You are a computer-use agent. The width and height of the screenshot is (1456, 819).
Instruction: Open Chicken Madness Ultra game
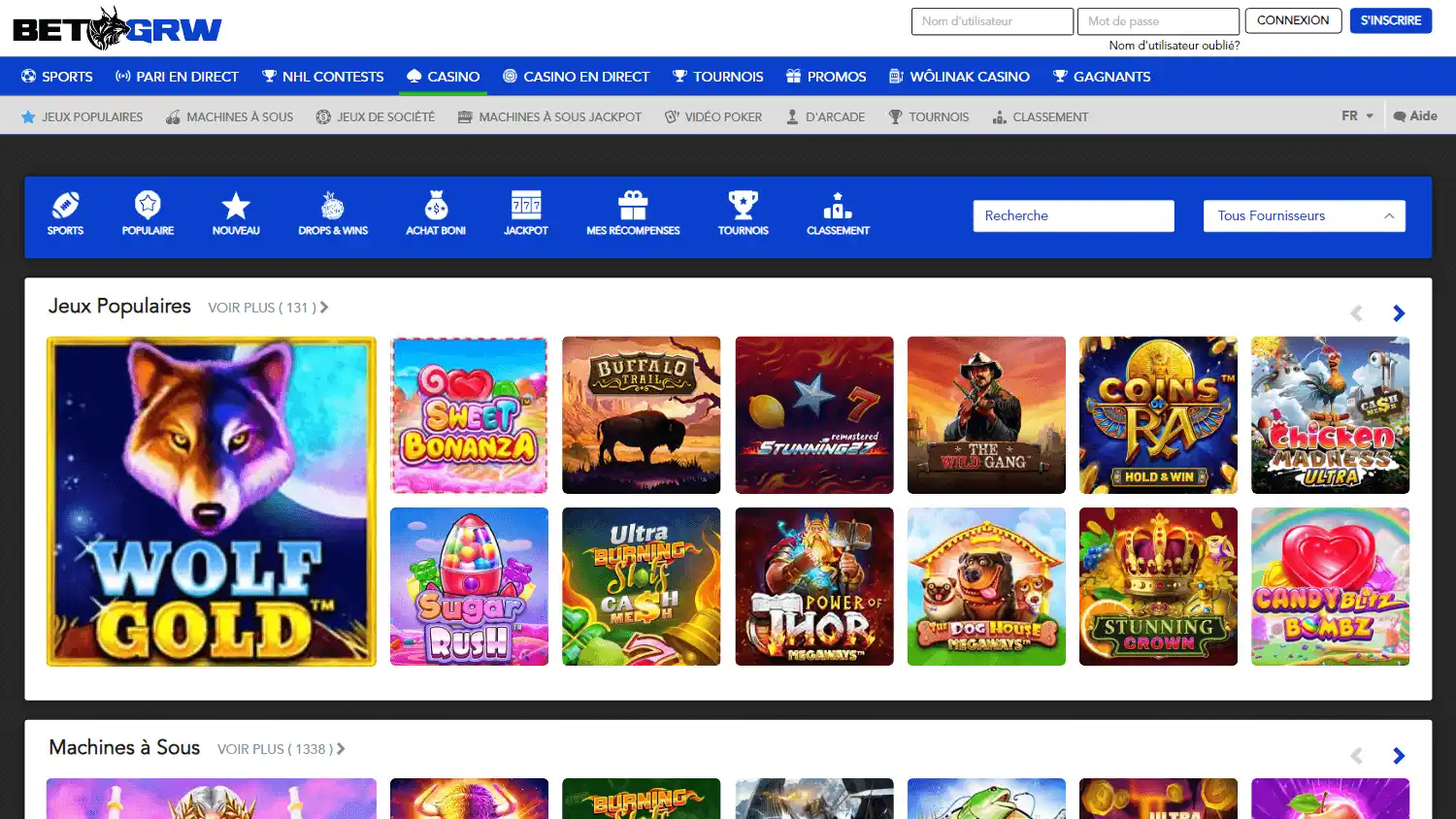(1331, 415)
